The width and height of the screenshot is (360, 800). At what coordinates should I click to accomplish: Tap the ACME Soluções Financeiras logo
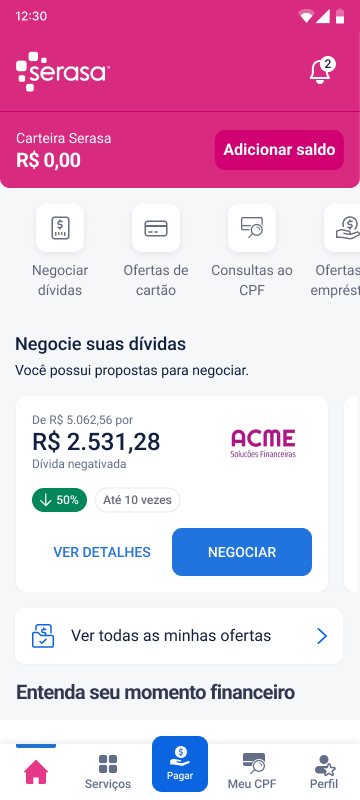point(263,443)
